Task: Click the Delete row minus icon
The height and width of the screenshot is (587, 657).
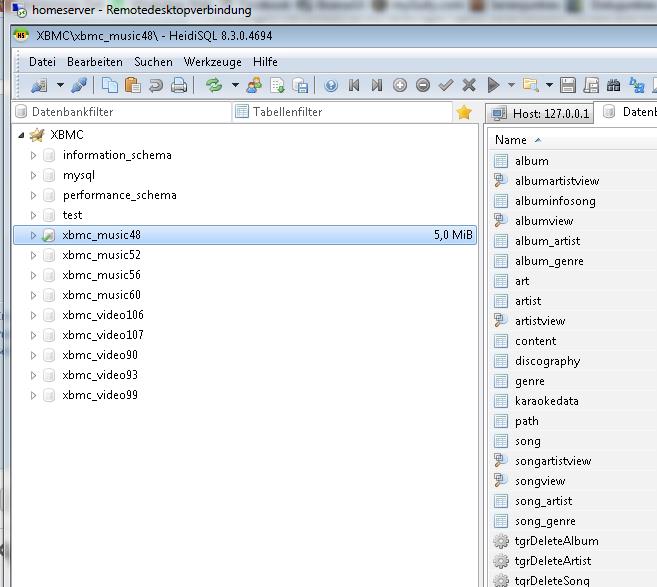Action: [x=423, y=85]
